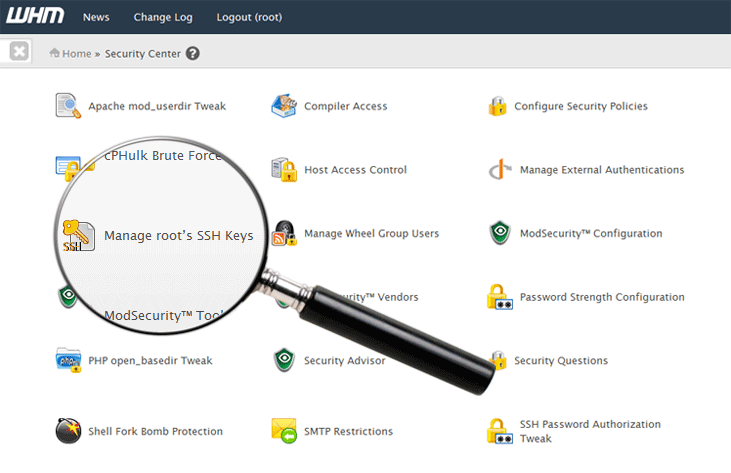The width and height of the screenshot is (731, 473).
Task: Open the News menu item
Action: [96, 17]
